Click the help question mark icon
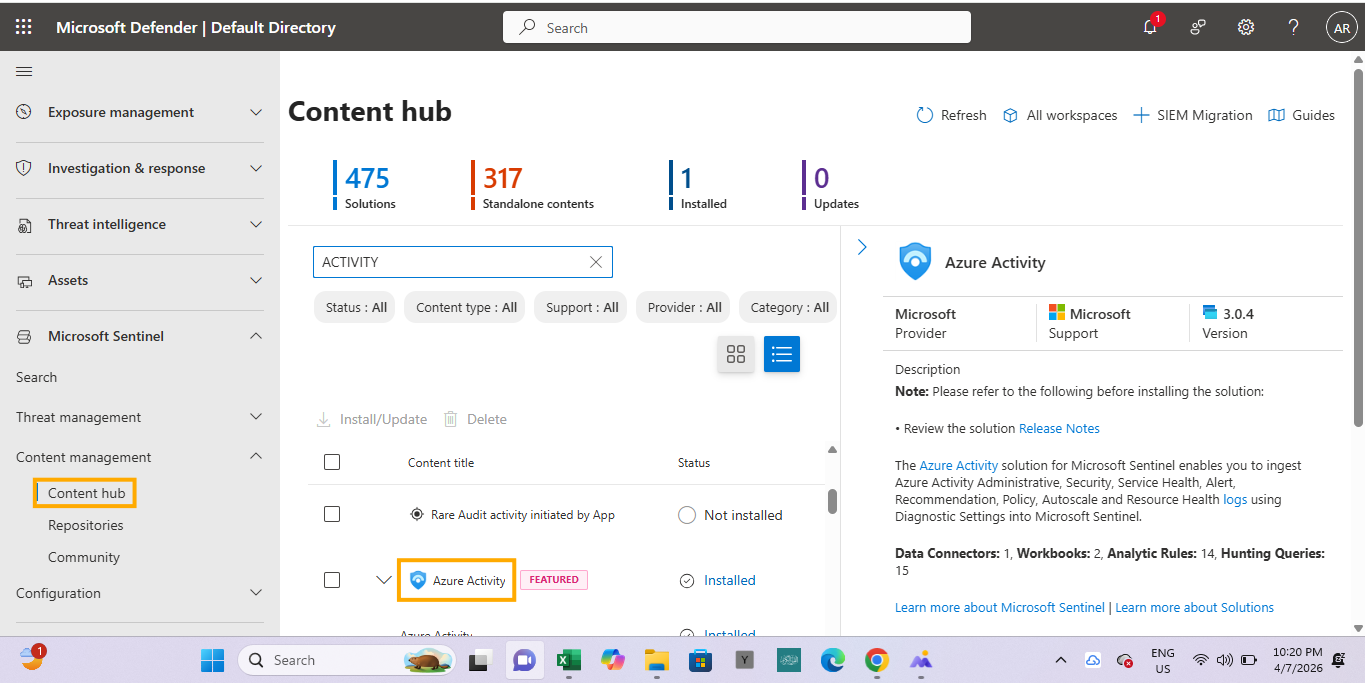This screenshot has height=683, width=1365. (x=1293, y=28)
